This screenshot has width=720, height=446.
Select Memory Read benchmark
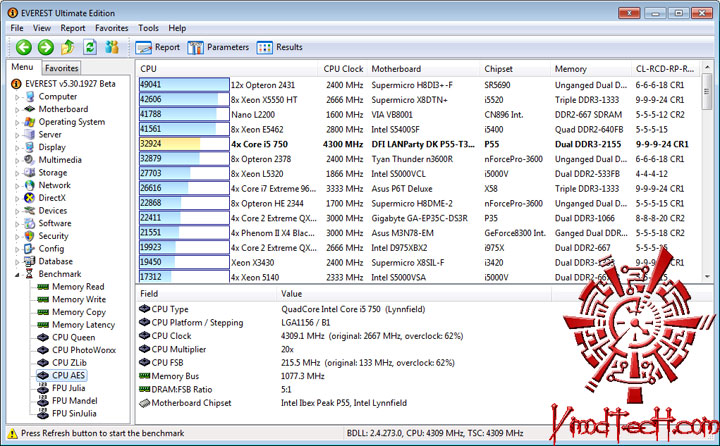pos(78,287)
